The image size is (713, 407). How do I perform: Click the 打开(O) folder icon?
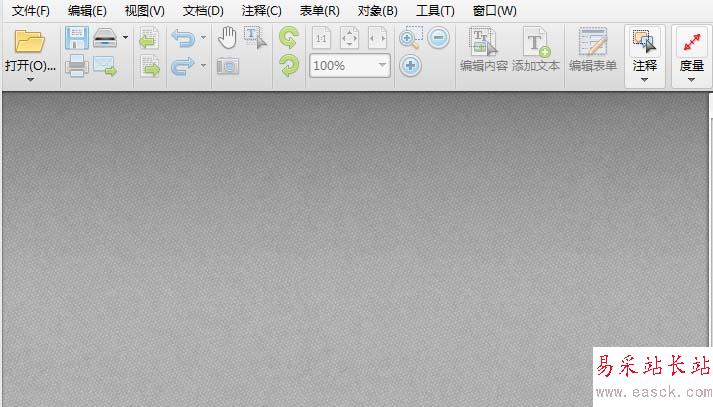(30, 41)
